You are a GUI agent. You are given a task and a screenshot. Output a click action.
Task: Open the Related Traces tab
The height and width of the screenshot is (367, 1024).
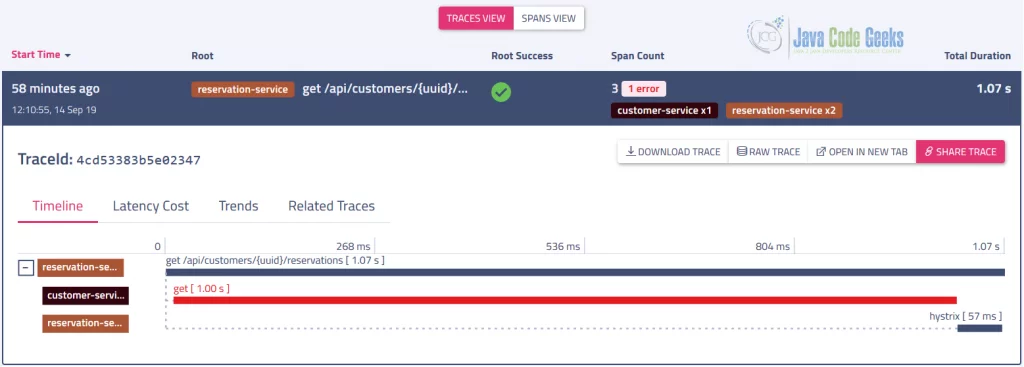tap(332, 206)
